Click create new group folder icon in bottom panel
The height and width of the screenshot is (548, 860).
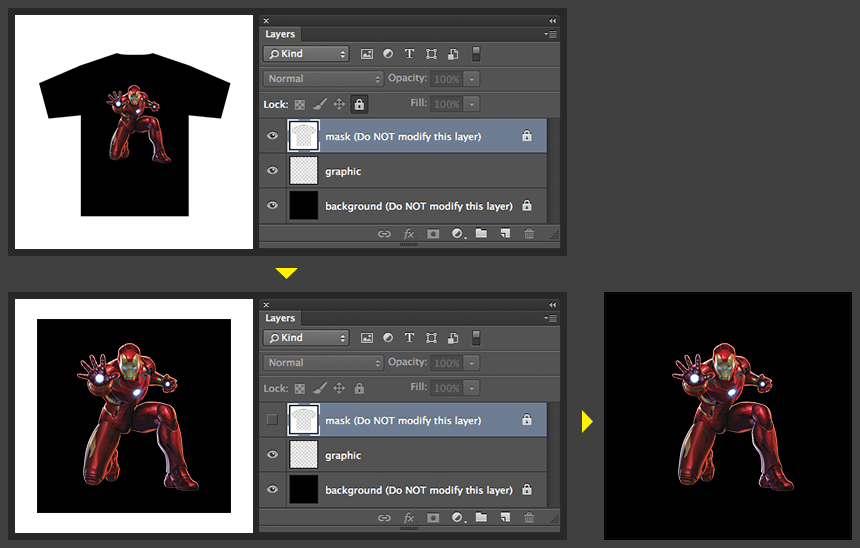[481, 518]
